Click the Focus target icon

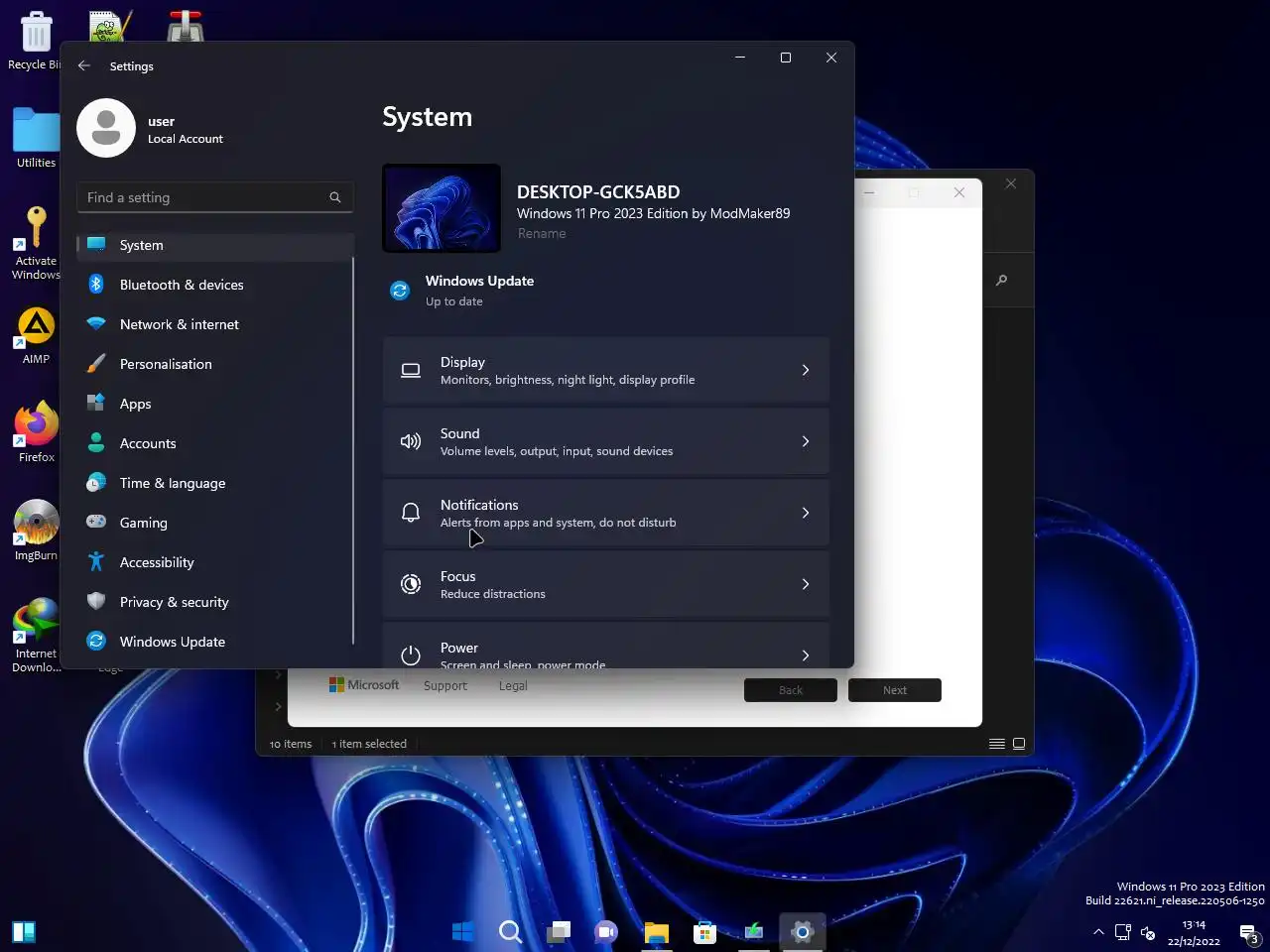[x=411, y=584]
